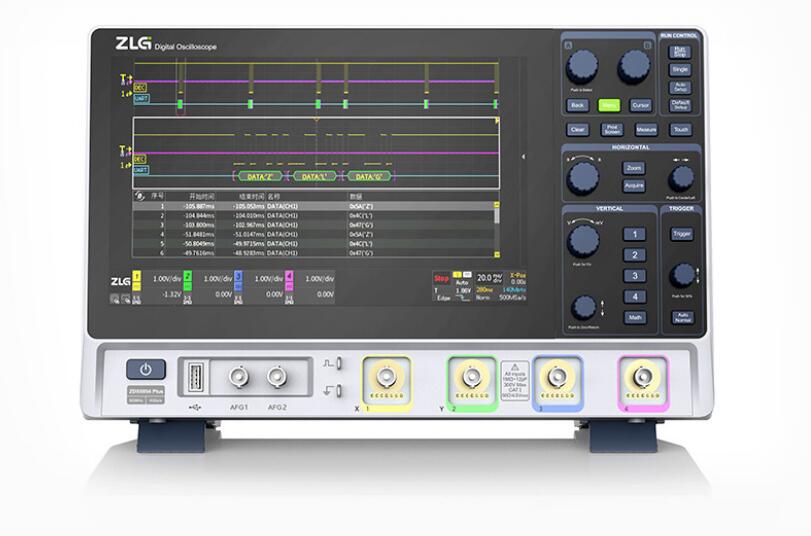This screenshot has width=811, height=536.
Task: Click the vertical position offset knob
Action: click(x=583, y=308)
